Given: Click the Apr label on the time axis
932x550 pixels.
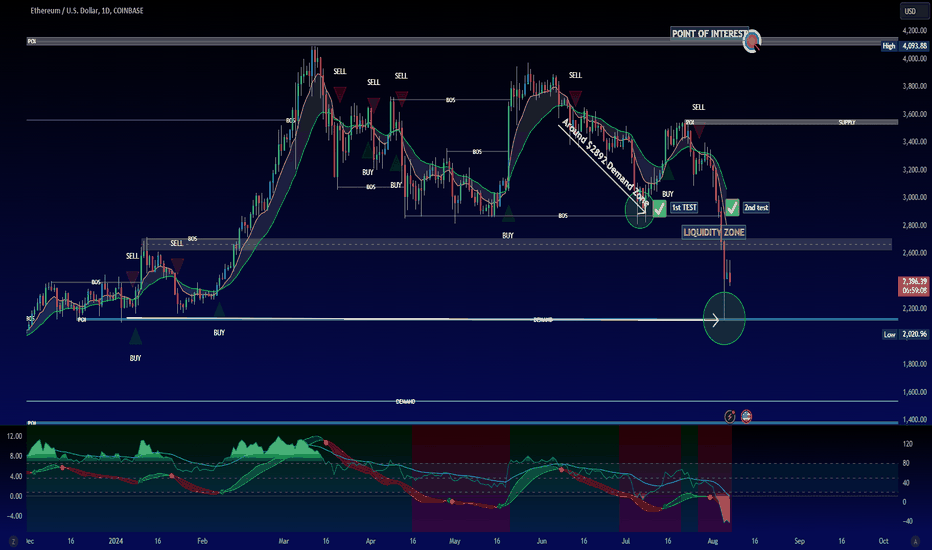Looking at the screenshot, I should click(370, 541).
